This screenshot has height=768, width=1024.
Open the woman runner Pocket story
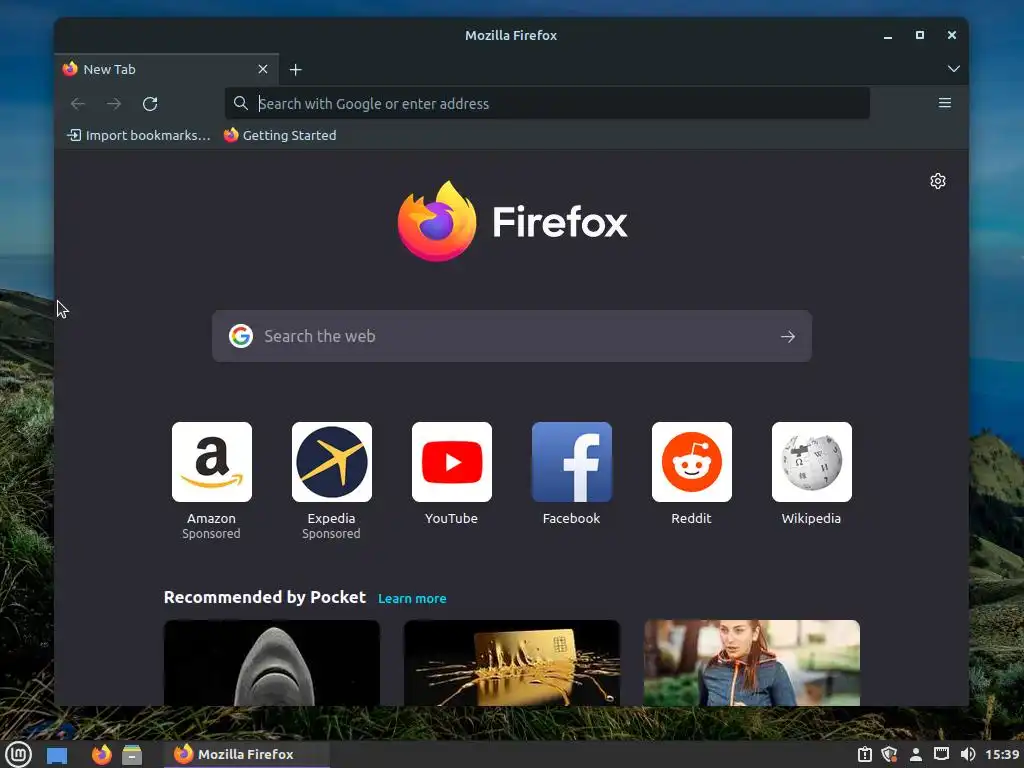coord(752,663)
